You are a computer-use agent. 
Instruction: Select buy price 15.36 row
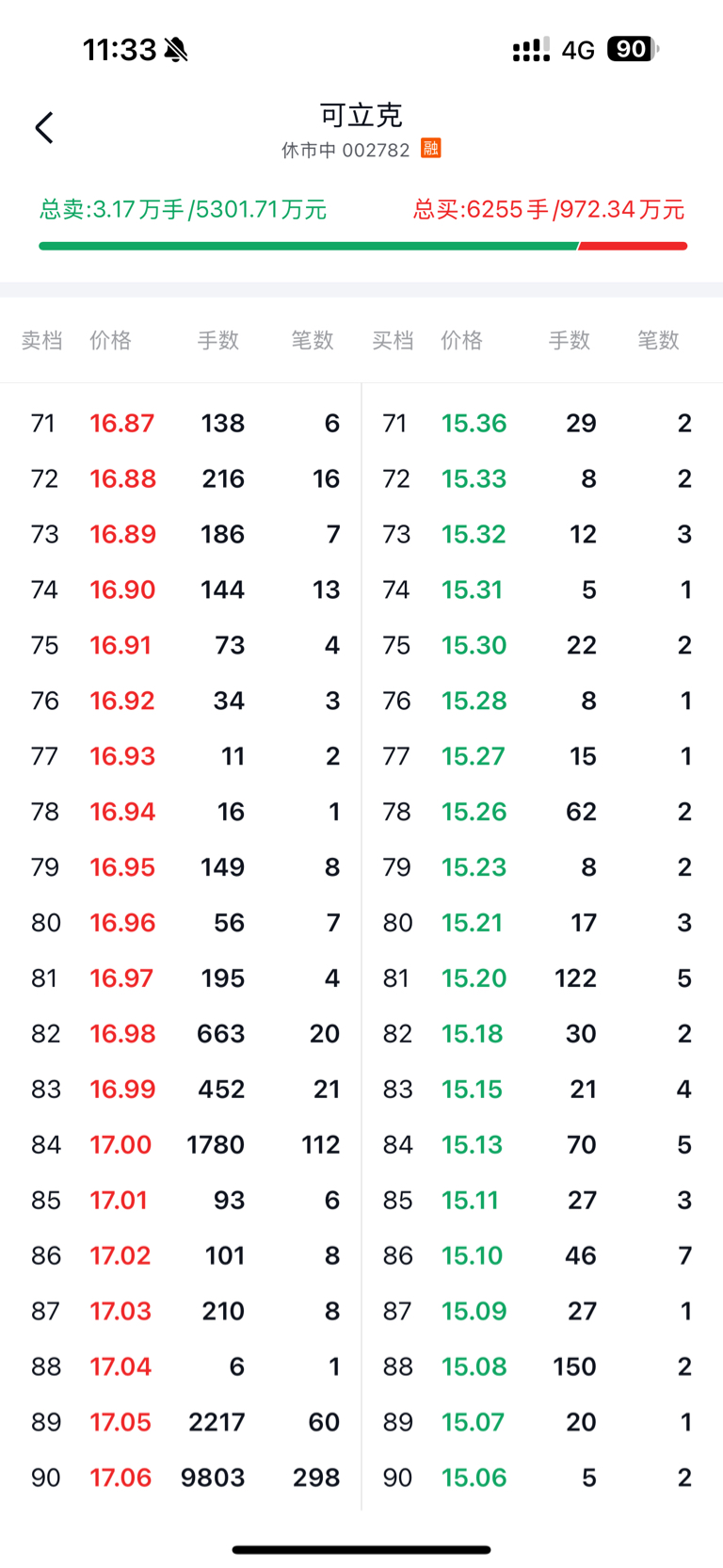pos(538,423)
